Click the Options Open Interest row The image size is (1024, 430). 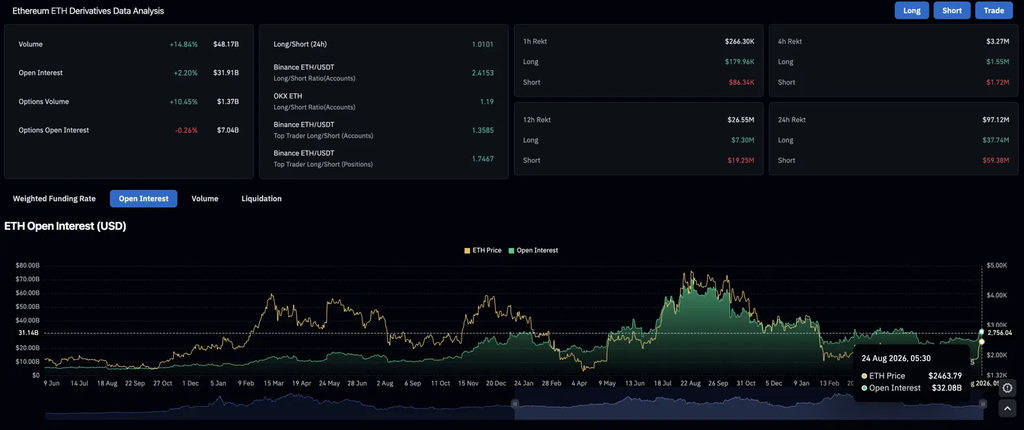[129, 130]
